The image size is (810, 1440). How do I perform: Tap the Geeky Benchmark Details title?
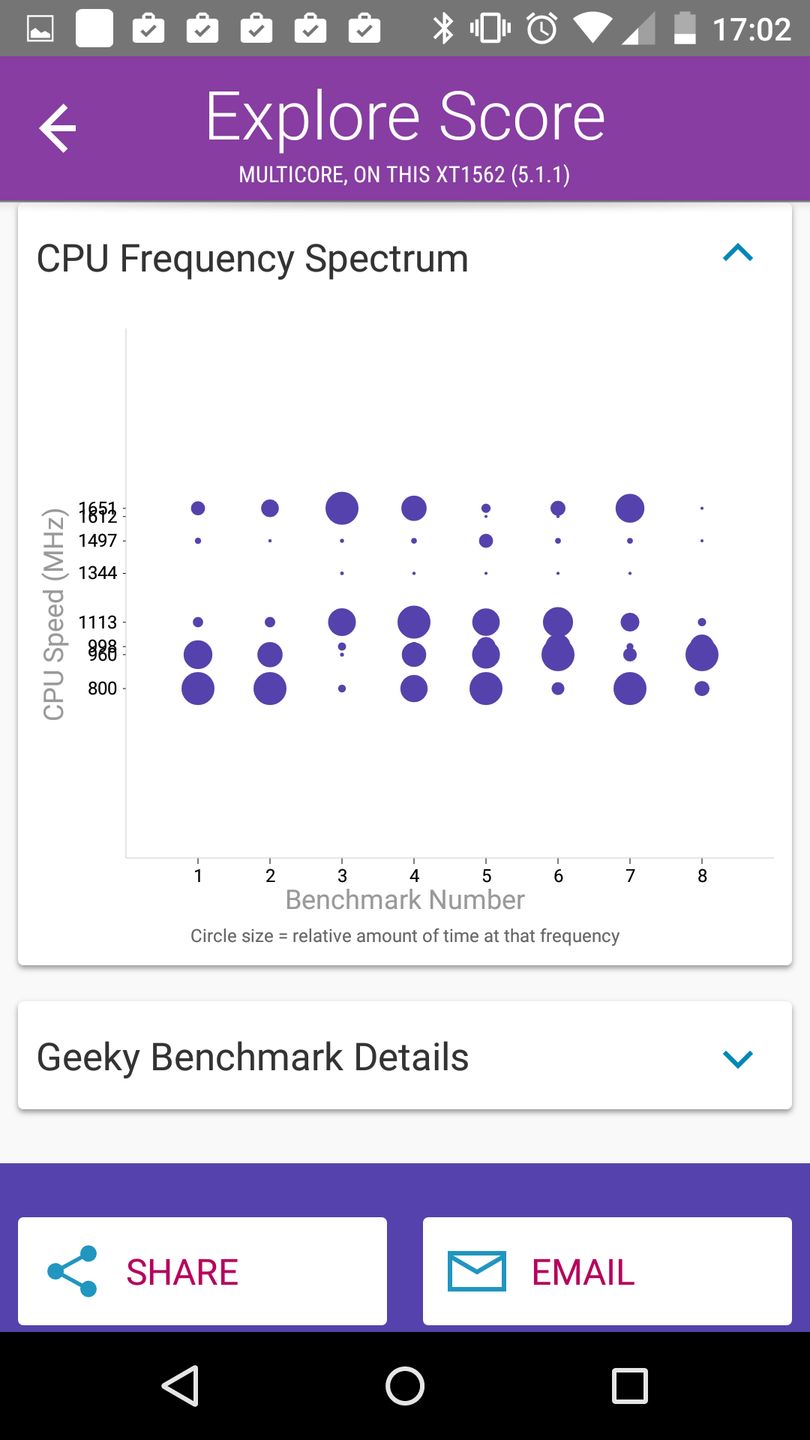click(x=253, y=1057)
